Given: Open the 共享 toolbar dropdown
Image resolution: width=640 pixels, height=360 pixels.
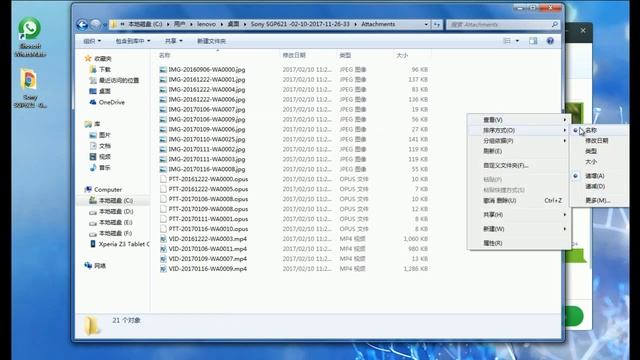Looking at the screenshot, I should click(173, 41).
